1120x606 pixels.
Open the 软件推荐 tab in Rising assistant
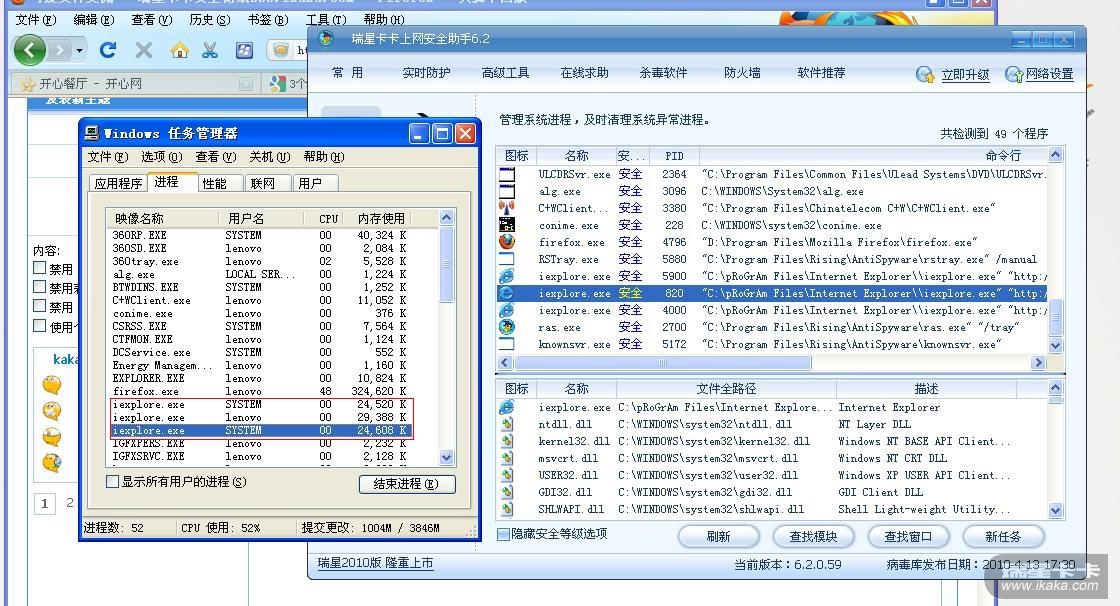click(821, 73)
